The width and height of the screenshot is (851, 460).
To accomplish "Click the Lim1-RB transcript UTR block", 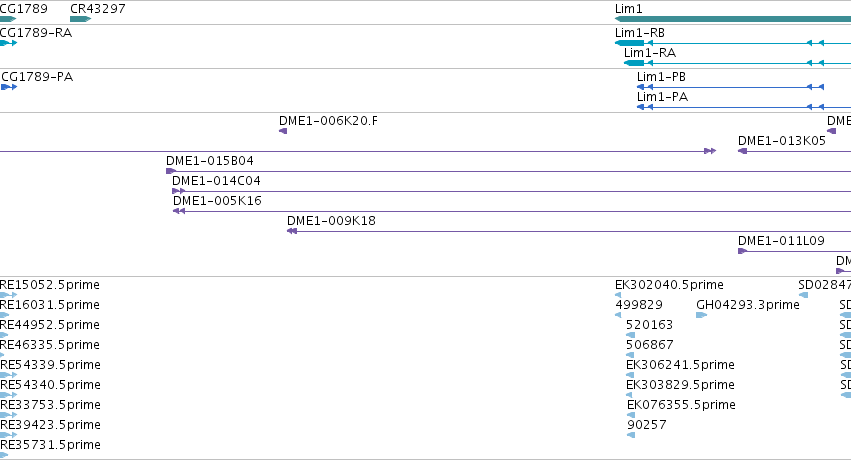I will click(630, 43).
